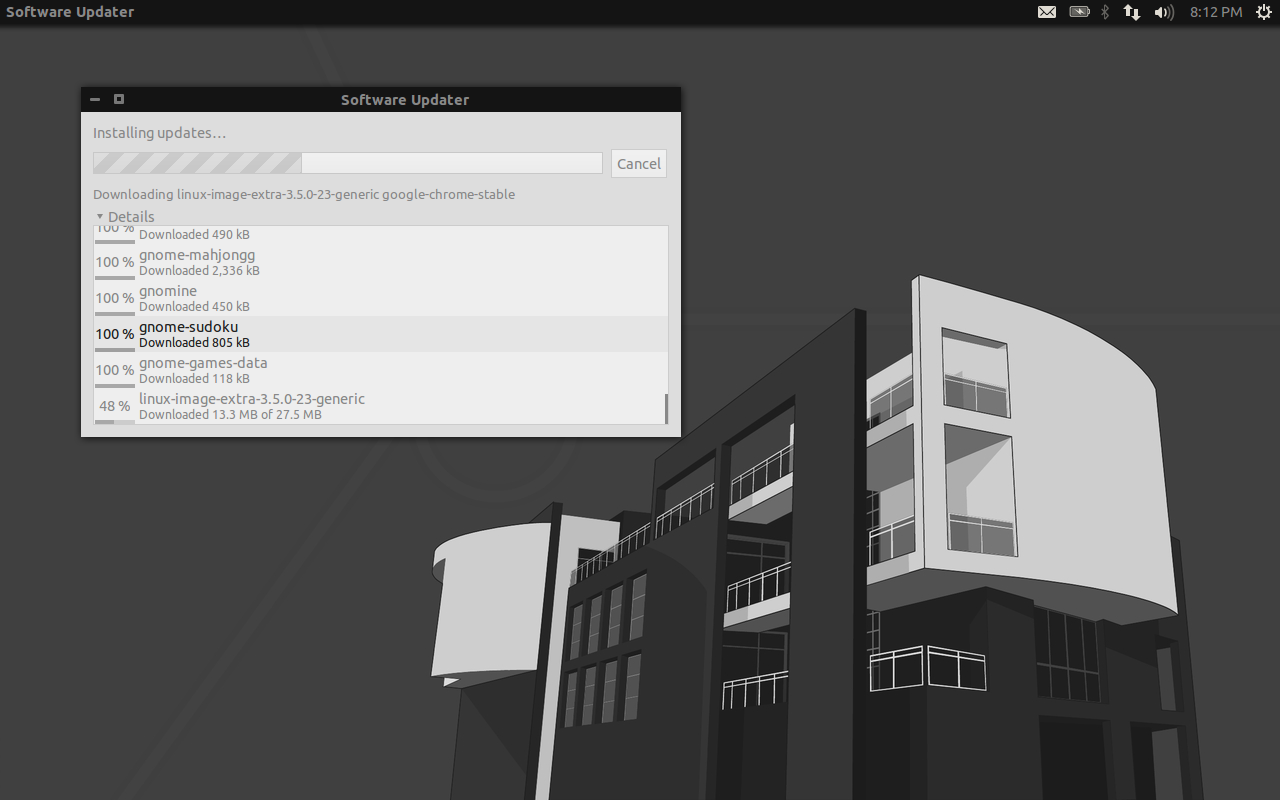Click the overall installation progress bar
Image resolution: width=1280 pixels, height=800 pixels.
click(348, 163)
